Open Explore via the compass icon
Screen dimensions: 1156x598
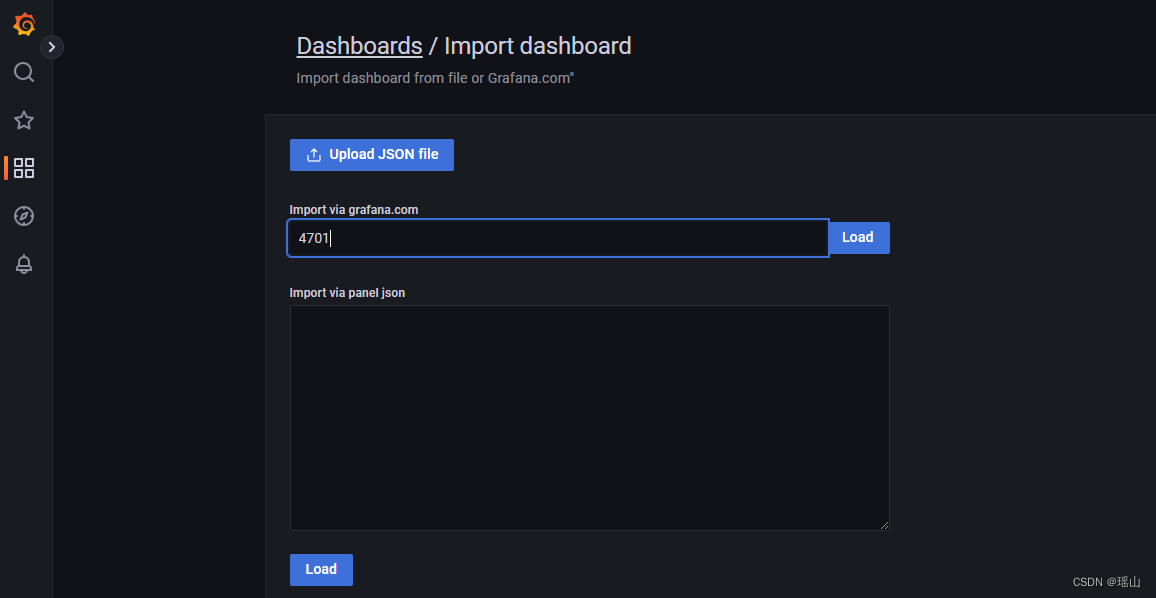tap(24, 216)
